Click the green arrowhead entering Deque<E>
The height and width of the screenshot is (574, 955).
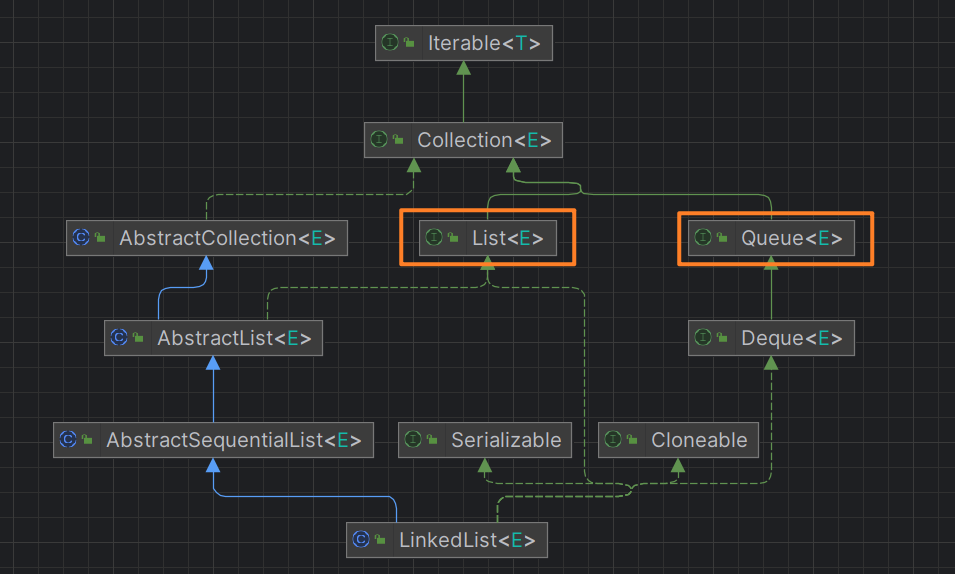tap(771, 363)
